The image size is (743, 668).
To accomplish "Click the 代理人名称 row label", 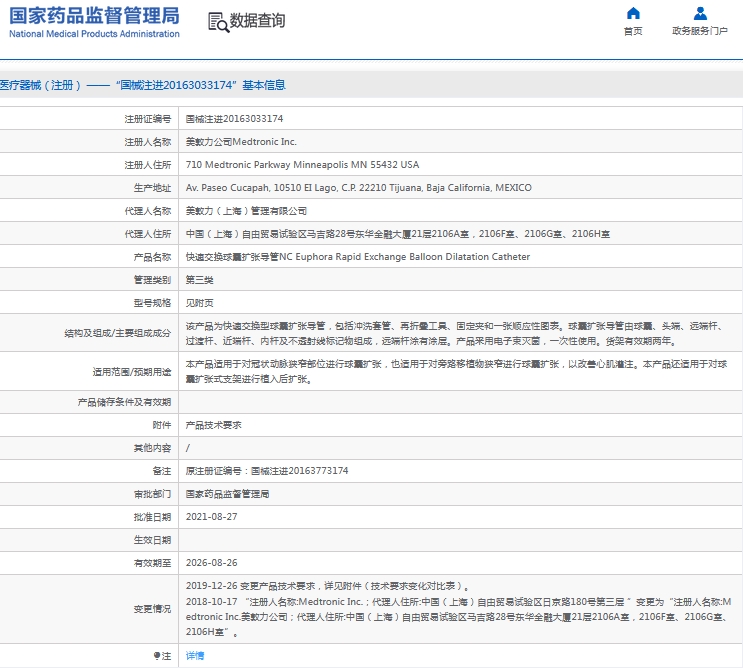I will (x=147, y=211).
